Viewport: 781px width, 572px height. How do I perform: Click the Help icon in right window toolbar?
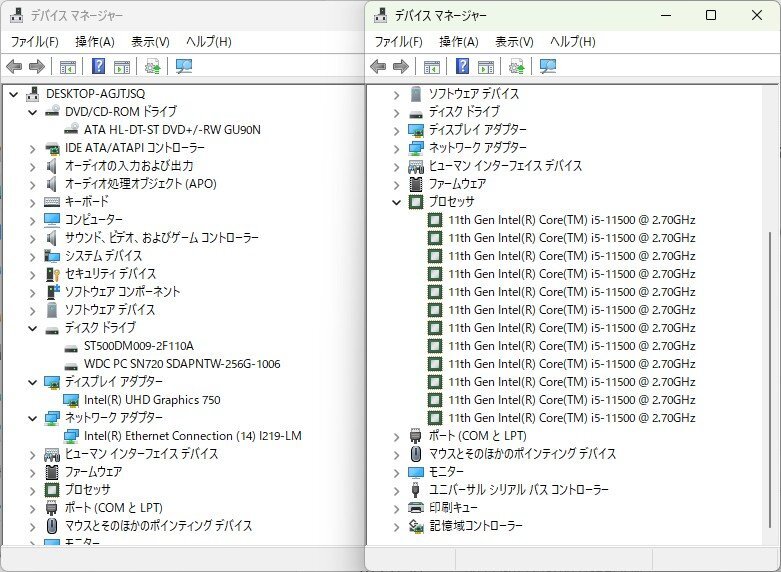463,66
